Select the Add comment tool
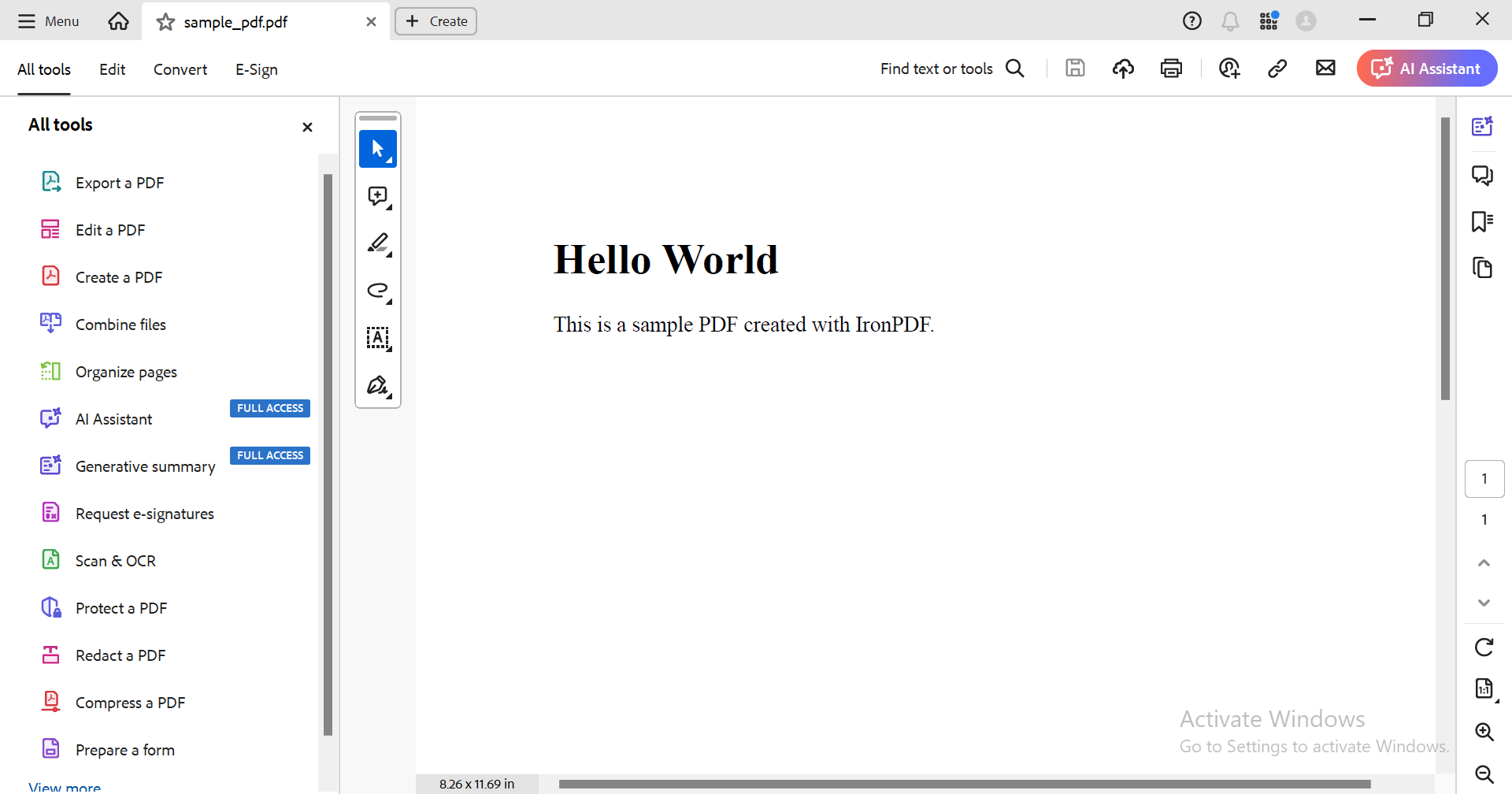This screenshot has height=794, width=1512. click(x=377, y=196)
